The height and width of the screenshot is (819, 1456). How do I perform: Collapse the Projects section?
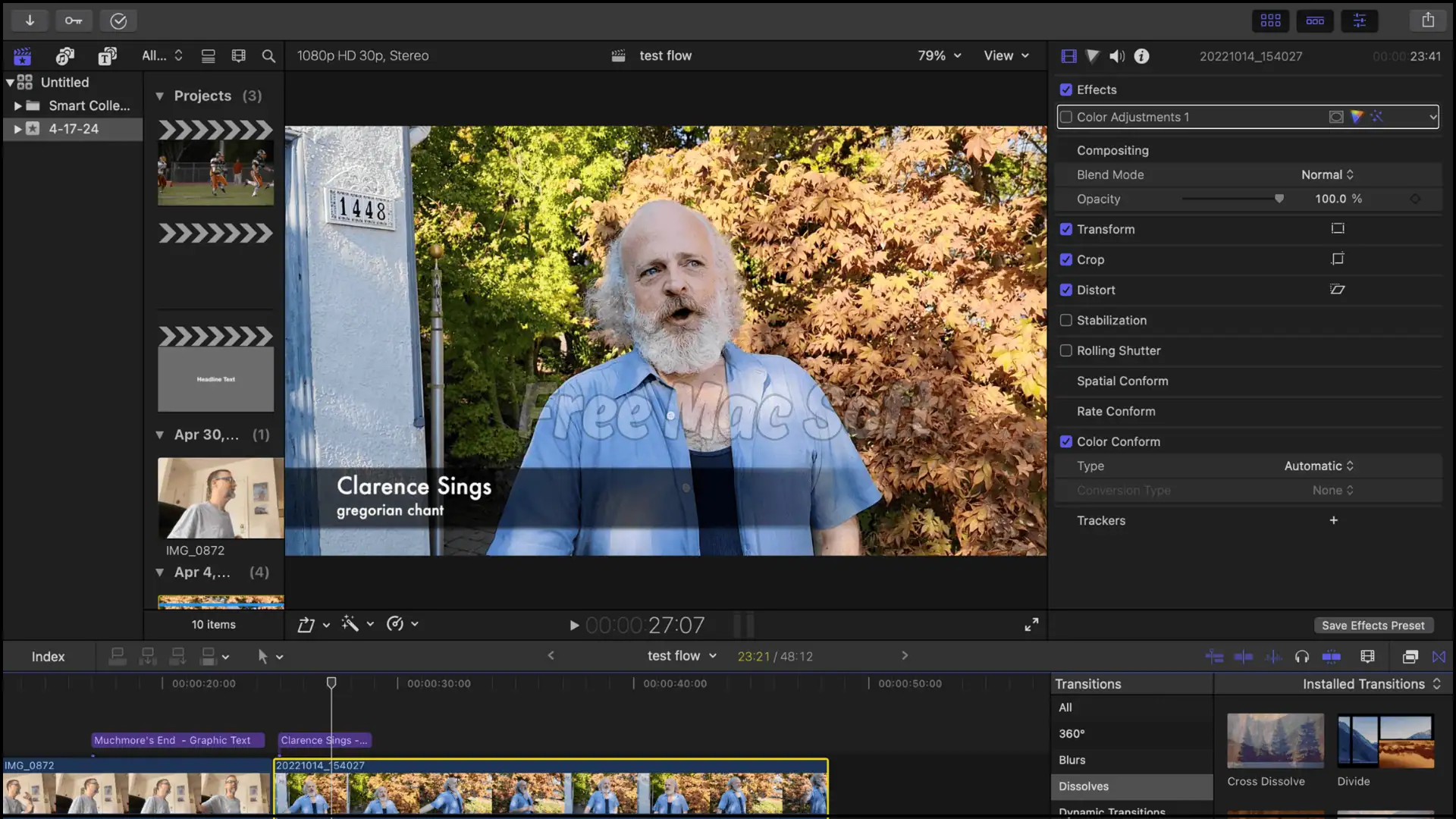point(160,96)
